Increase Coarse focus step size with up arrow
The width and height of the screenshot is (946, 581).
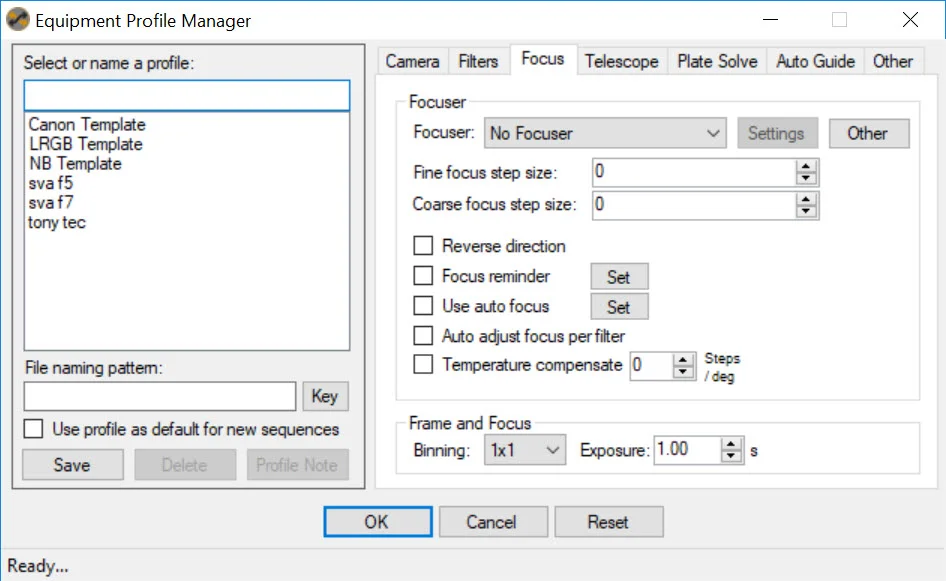coord(805,198)
